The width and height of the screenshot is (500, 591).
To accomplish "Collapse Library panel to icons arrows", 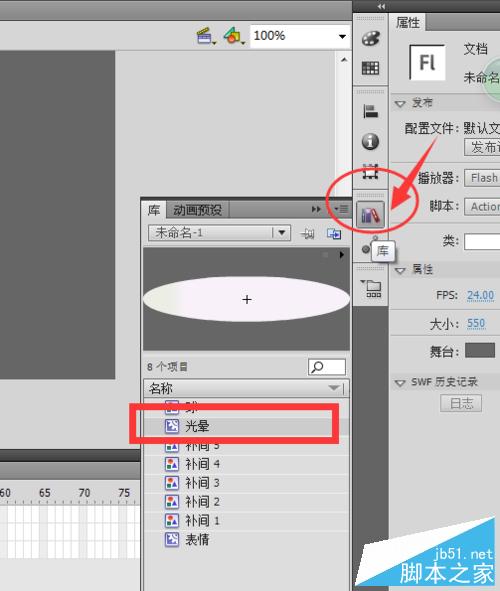I will (316, 209).
